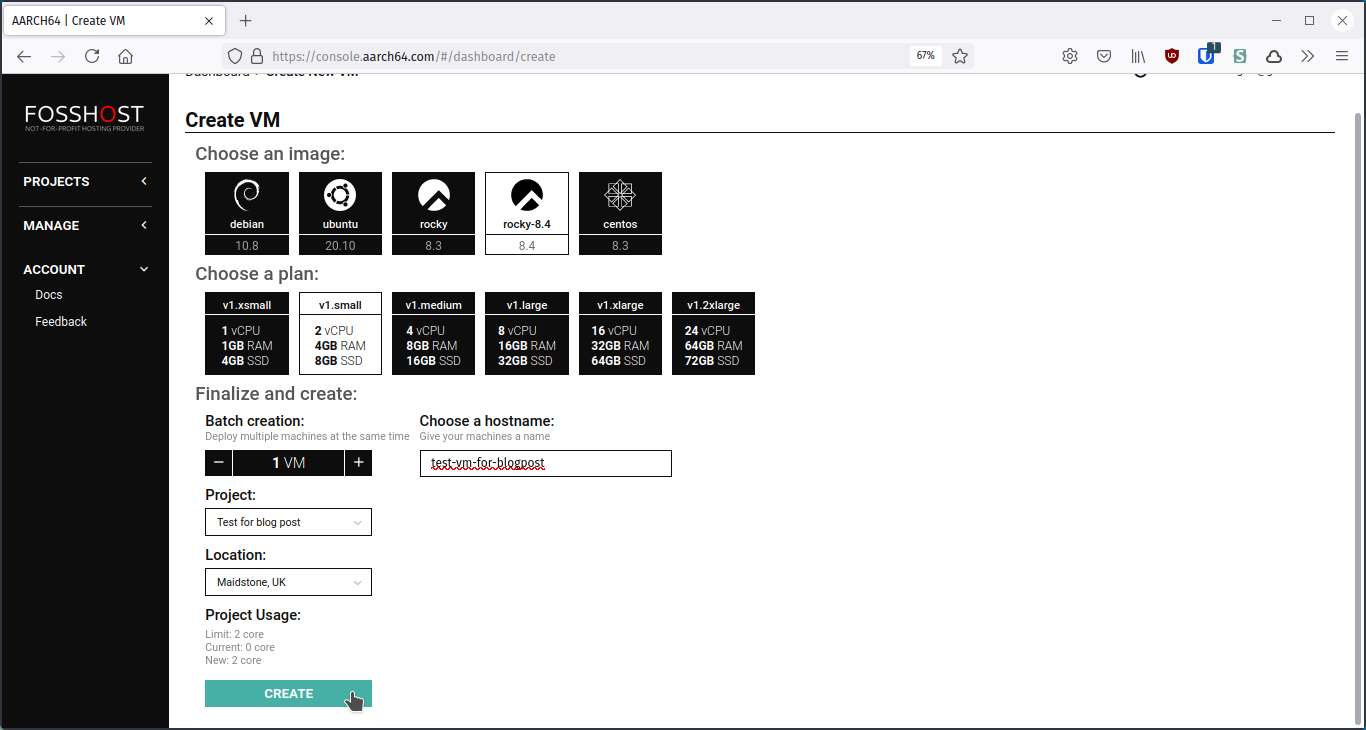Screen dimensions: 1366x730
Task: Choose the v1.medium plan
Action: pyautogui.click(x=433, y=333)
